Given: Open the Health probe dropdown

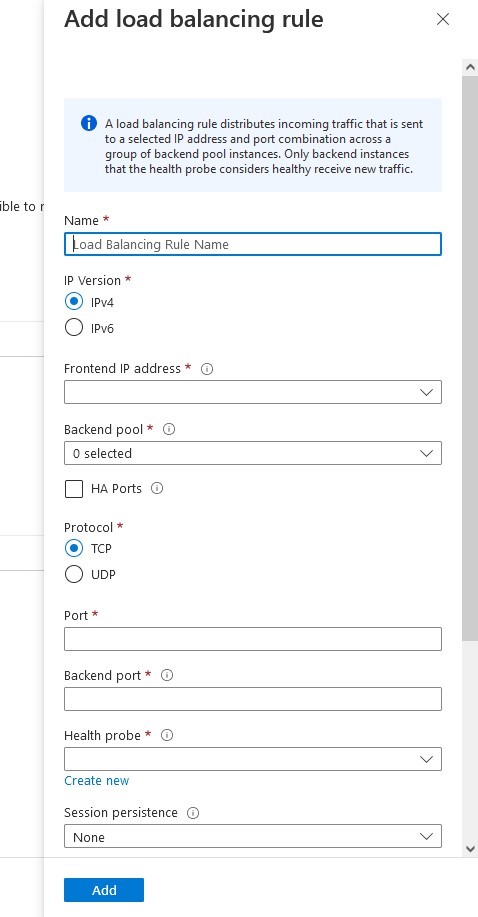Looking at the screenshot, I should tap(253, 759).
